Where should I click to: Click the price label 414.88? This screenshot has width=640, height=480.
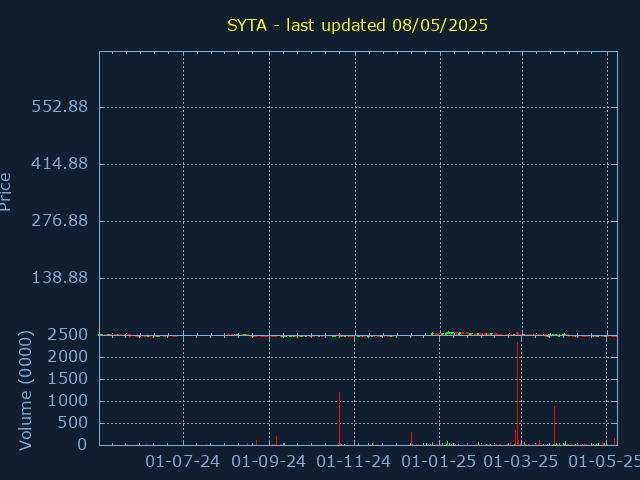coord(60,164)
